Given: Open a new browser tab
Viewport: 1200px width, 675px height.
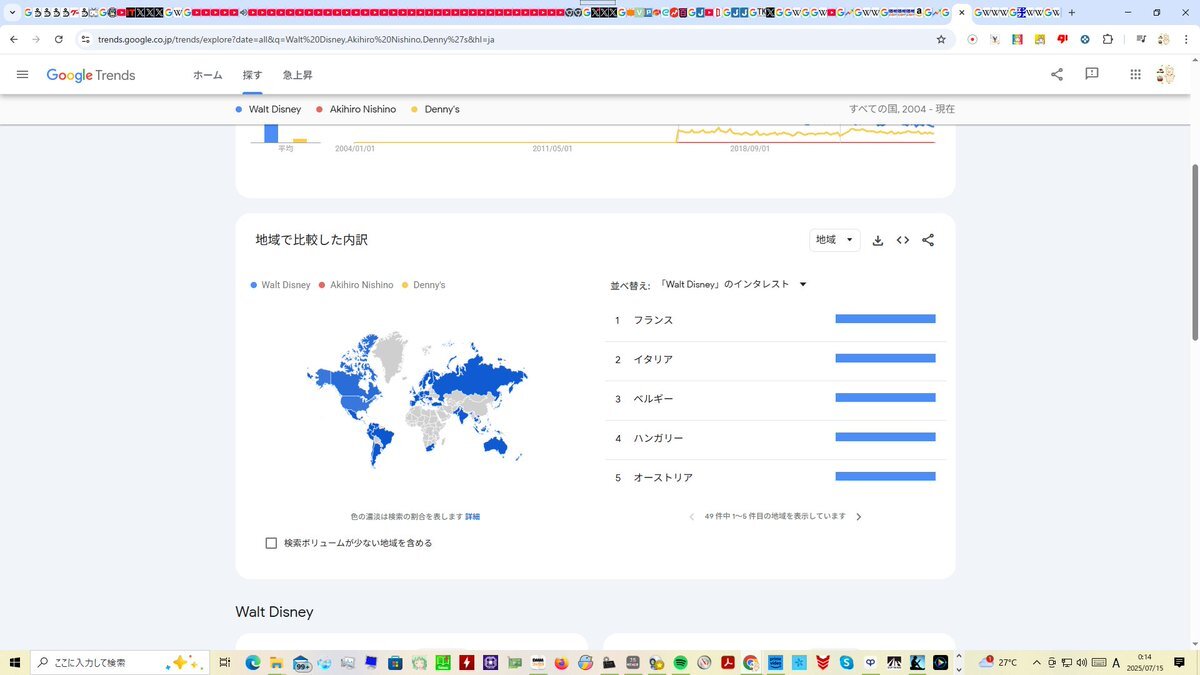Looking at the screenshot, I should 1072,12.
